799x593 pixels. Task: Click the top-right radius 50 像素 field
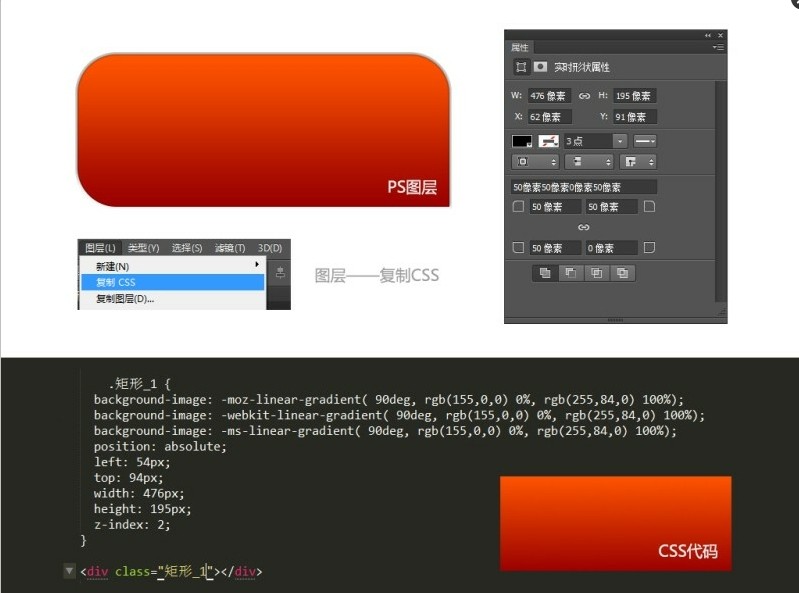(x=611, y=207)
